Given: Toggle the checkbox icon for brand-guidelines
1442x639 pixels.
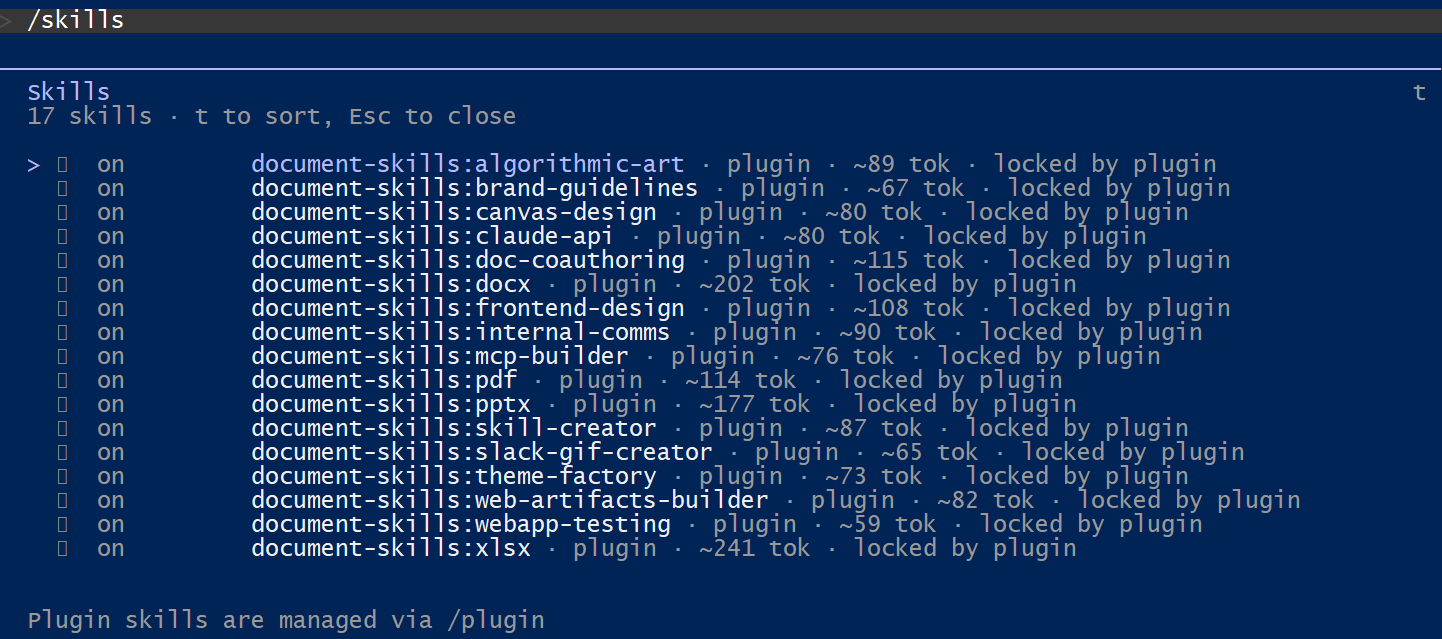Looking at the screenshot, I should tap(62, 188).
